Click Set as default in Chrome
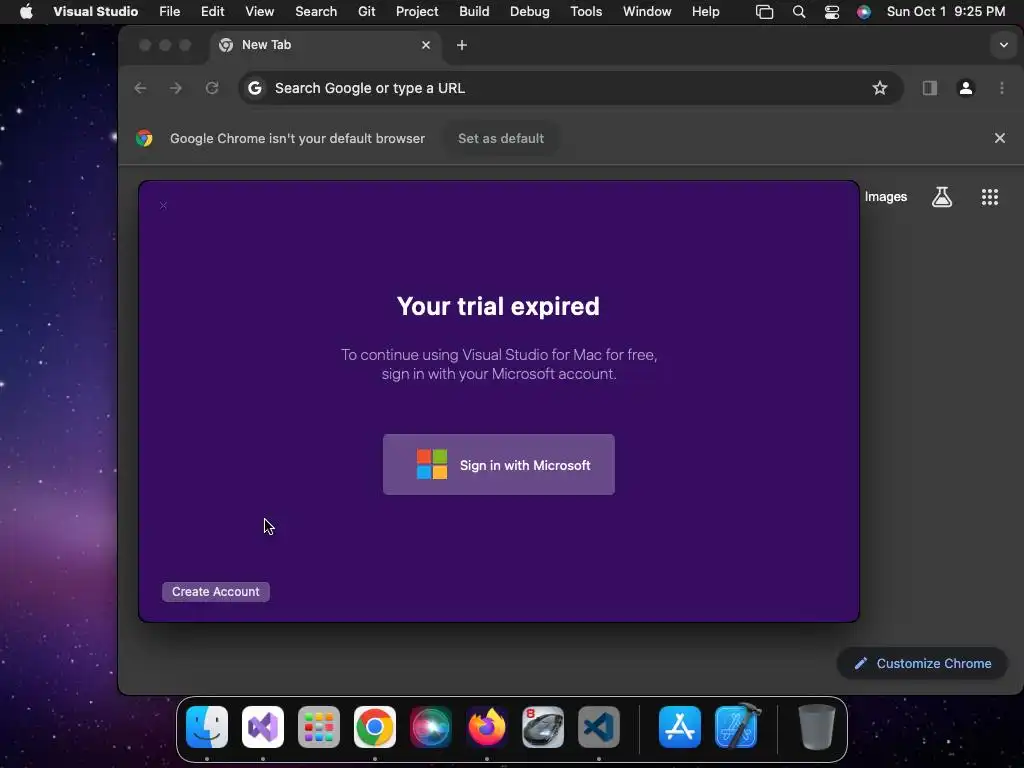1024x768 pixels. [x=501, y=138]
